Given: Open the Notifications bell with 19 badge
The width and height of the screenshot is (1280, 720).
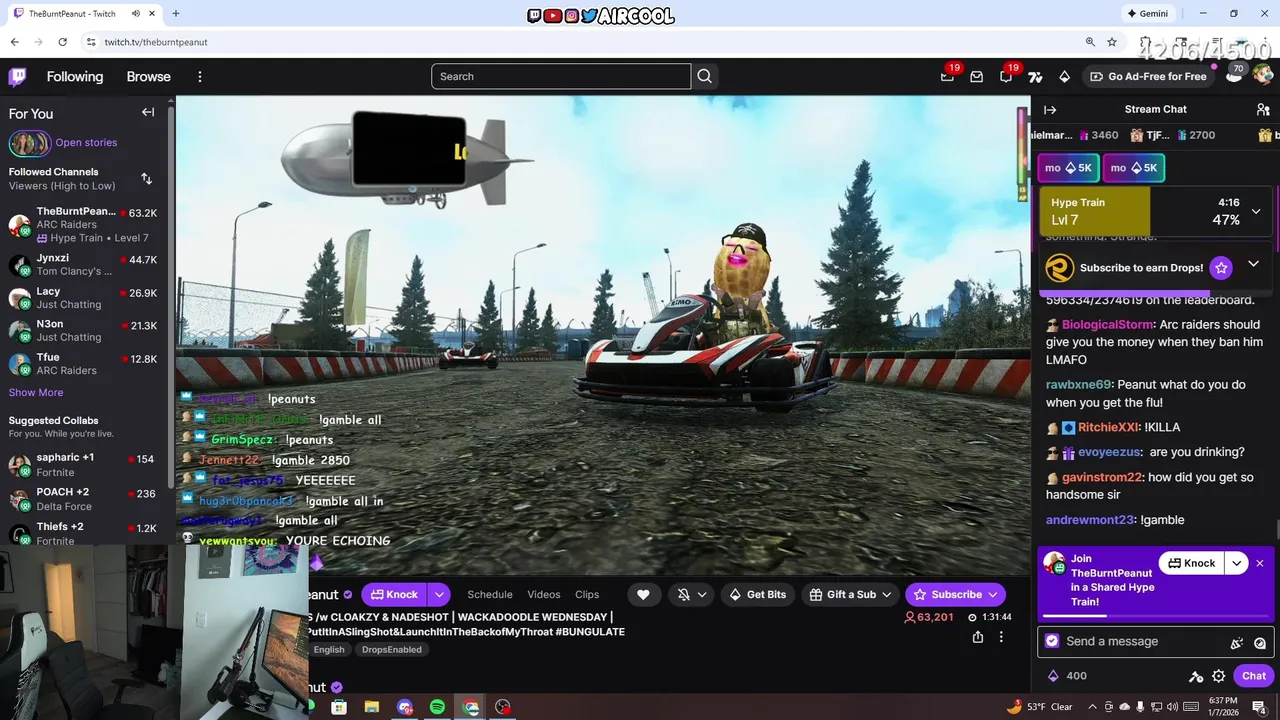Looking at the screenshot, I should (1006, 77).
